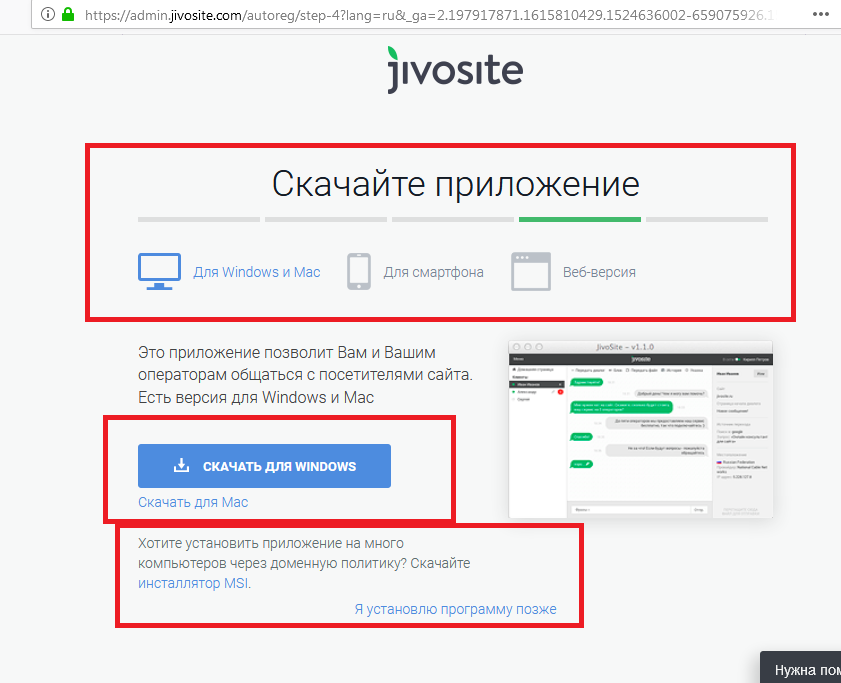Click 'Я установлю программу позже' link
Image resolution: width=841 pixels, height=683 pixels.
click(455, 609)
